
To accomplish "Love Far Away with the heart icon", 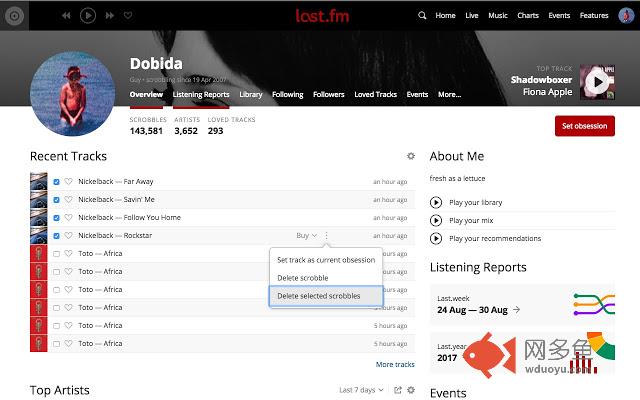I will coord(69,181).
